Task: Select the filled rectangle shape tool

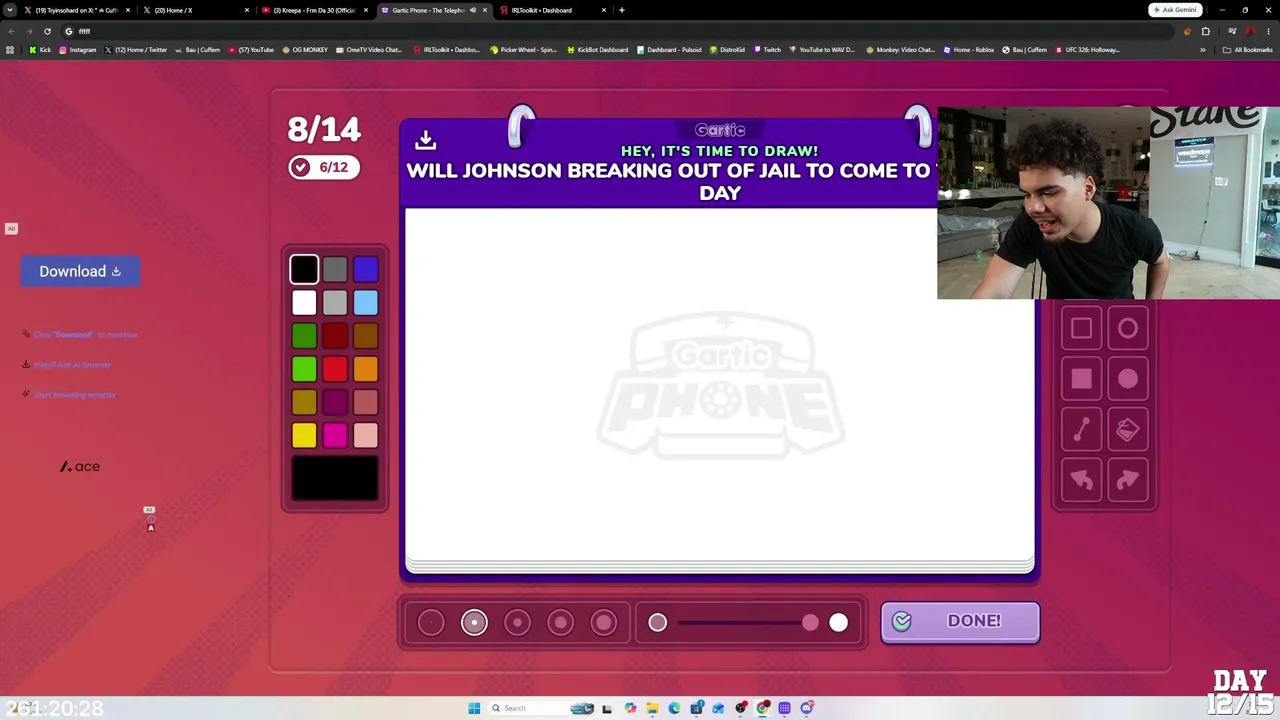Action: pos(1081,379)
